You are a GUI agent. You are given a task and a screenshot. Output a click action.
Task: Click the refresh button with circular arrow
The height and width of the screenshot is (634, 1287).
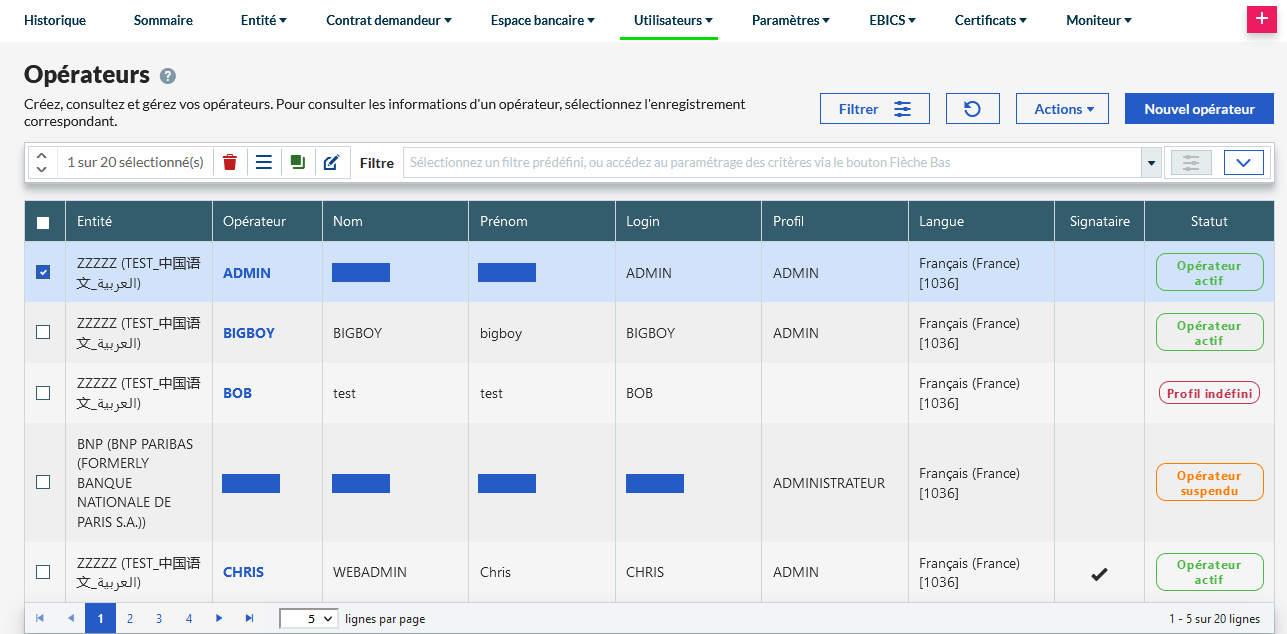(x=972, y=109)
